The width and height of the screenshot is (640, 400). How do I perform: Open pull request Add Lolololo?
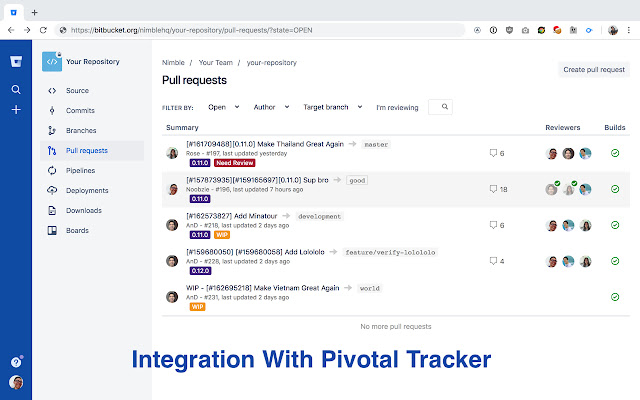[x=255, y=252]
